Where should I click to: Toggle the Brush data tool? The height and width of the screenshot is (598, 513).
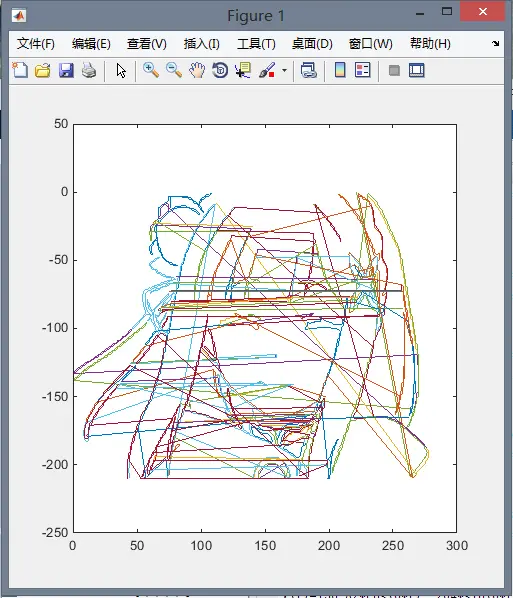(x=267, y=71)
